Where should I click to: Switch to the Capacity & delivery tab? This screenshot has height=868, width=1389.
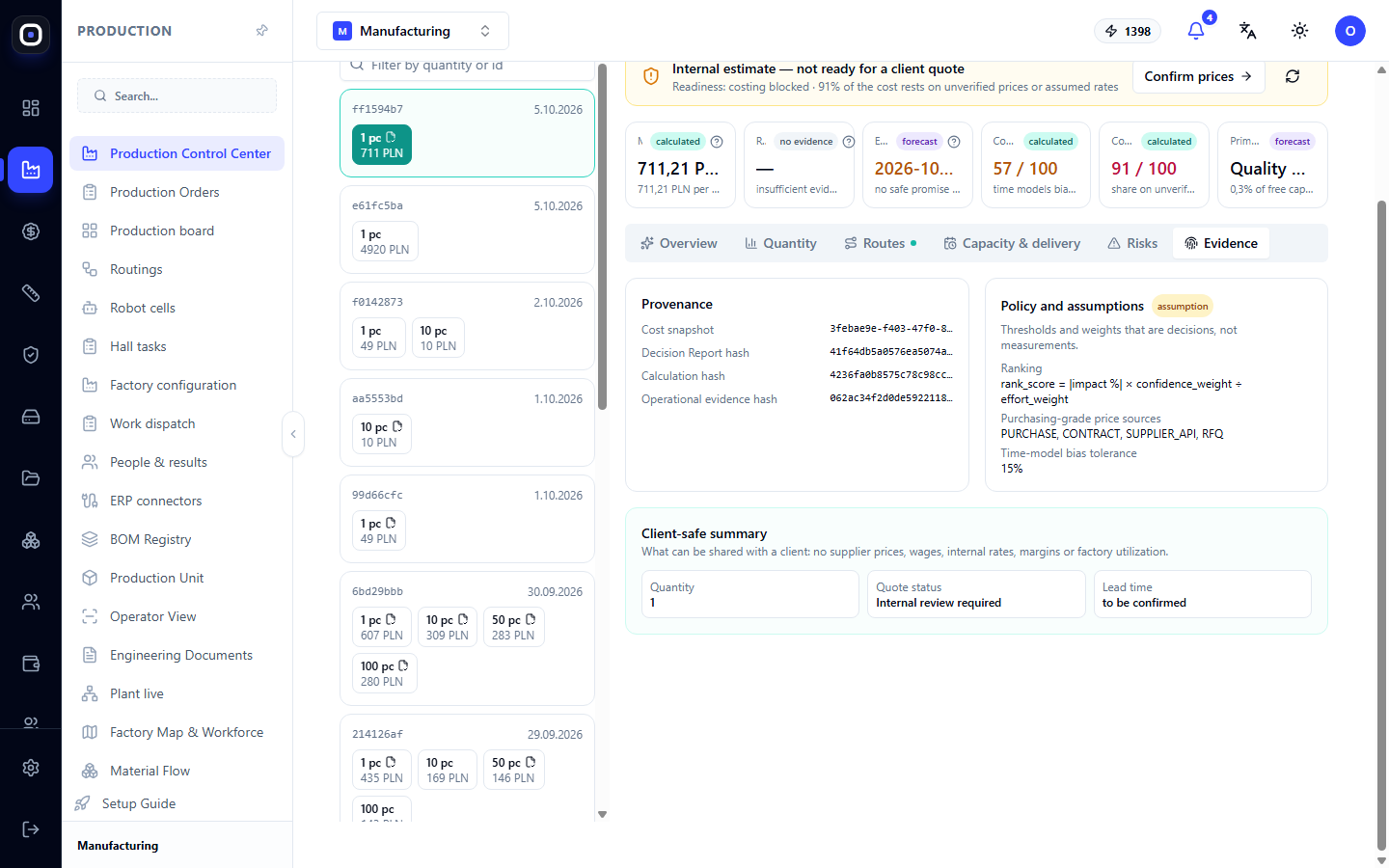click(1012, 243)
